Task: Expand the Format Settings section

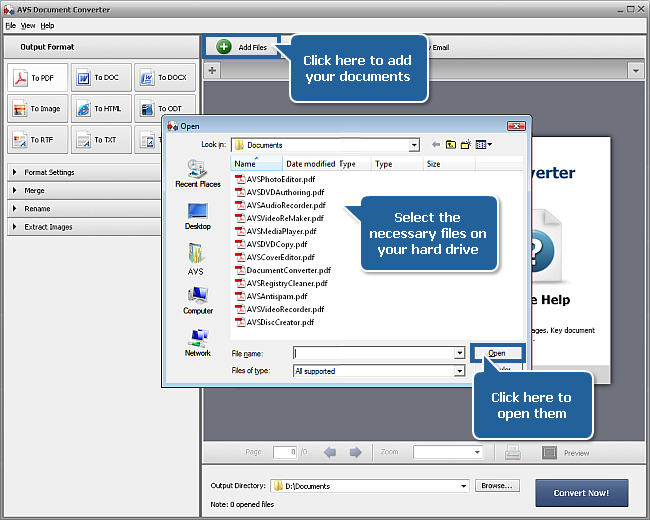Action: click(84, 172)
